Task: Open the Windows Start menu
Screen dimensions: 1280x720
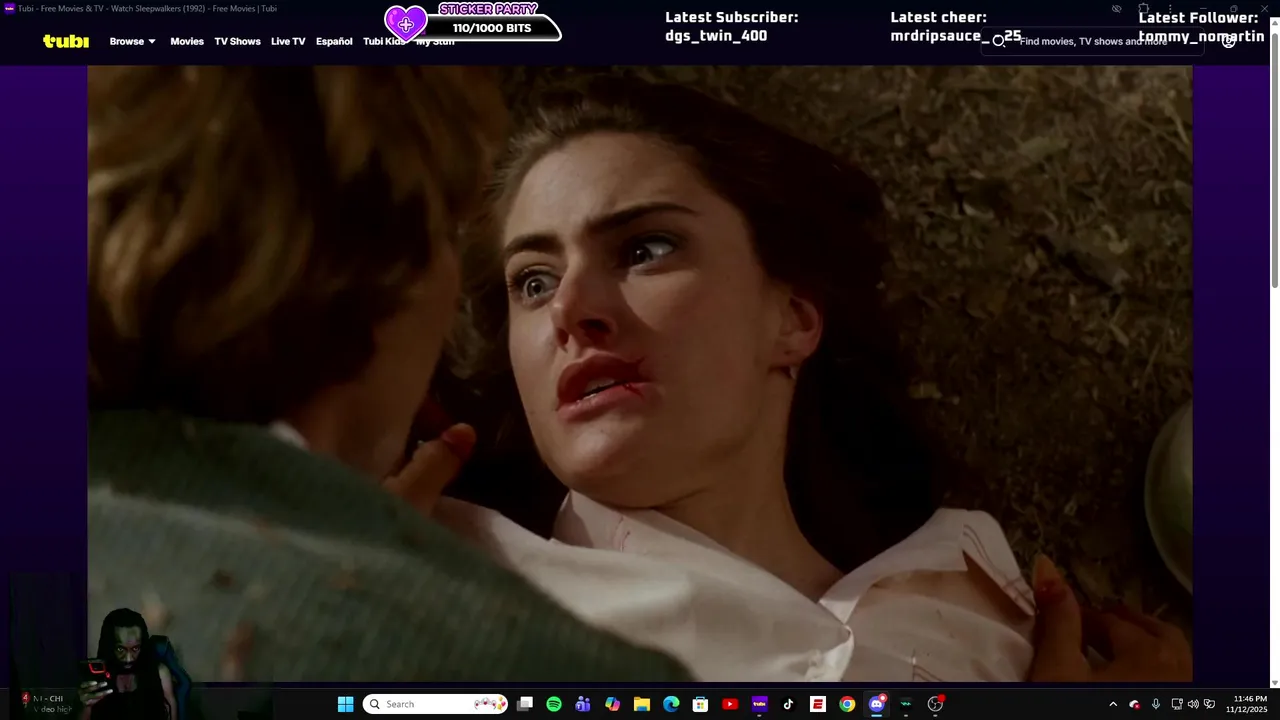Action: pyautogui.click(x=345, y=704)
